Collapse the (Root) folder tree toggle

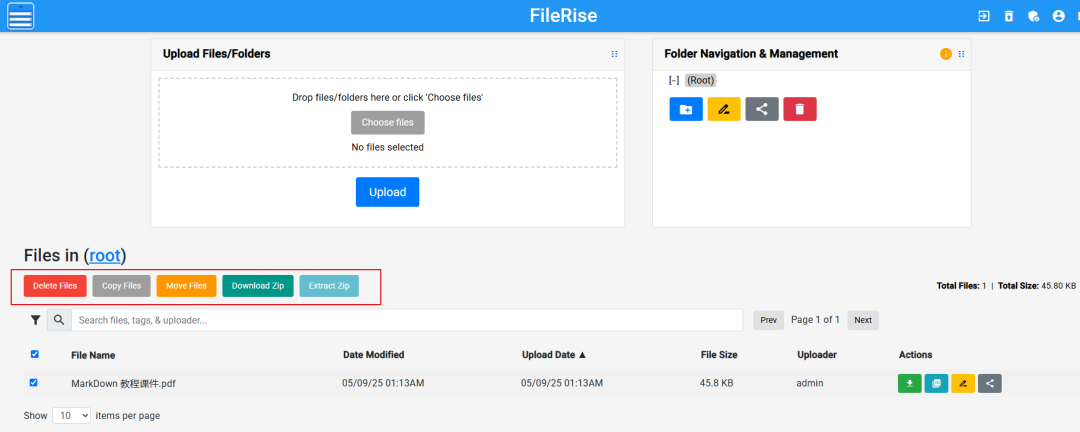pos(674,80)
